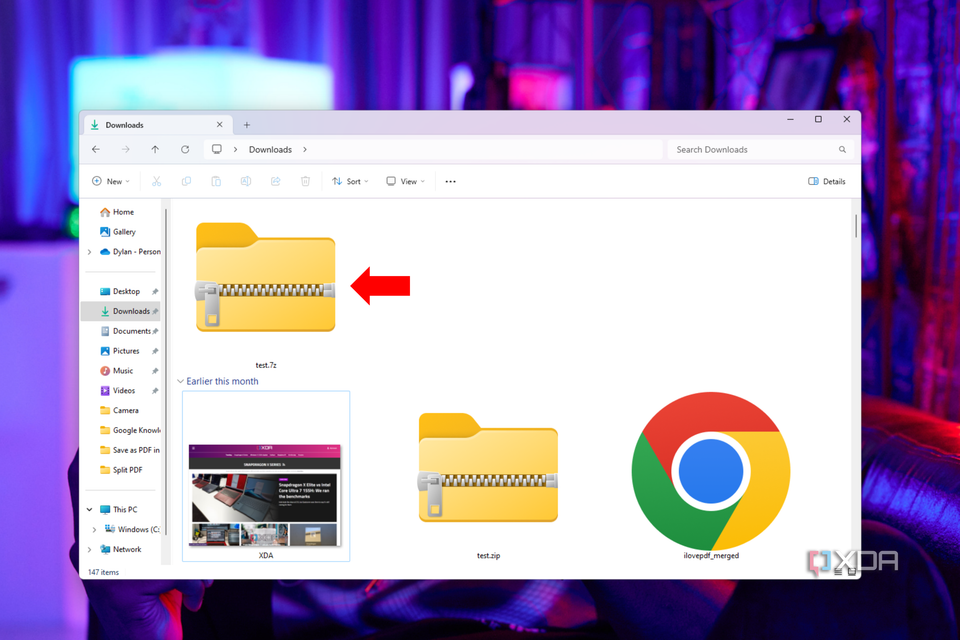Open the View options dropdown

pos(404,181)
